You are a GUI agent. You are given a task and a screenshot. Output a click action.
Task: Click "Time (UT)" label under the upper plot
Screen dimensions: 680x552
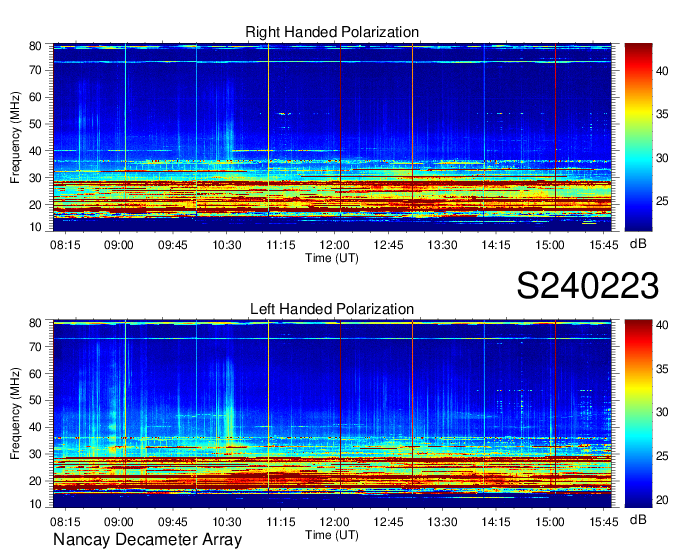[x=332, y=258]
